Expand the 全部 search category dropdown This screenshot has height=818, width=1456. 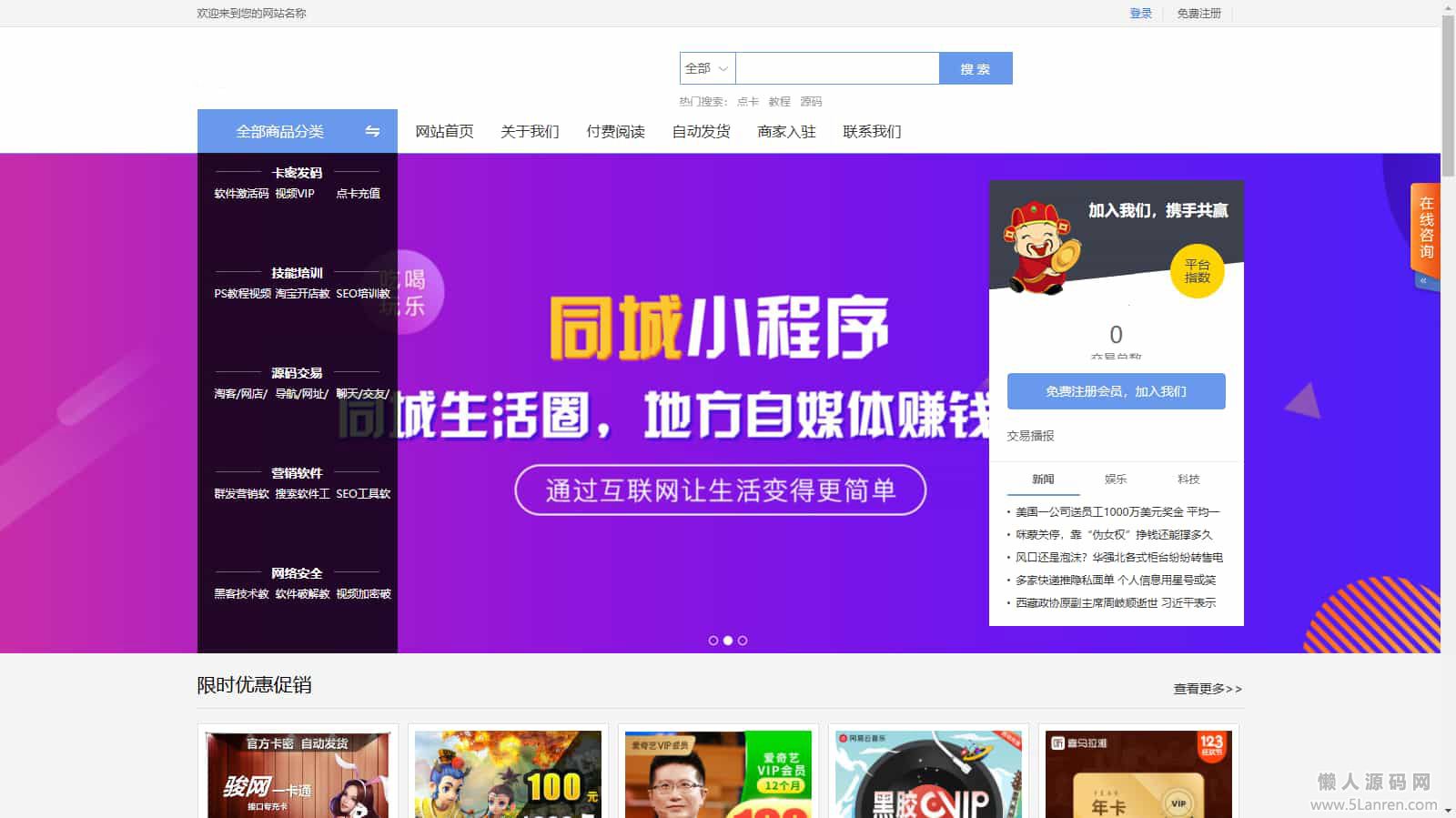[707, 68]
